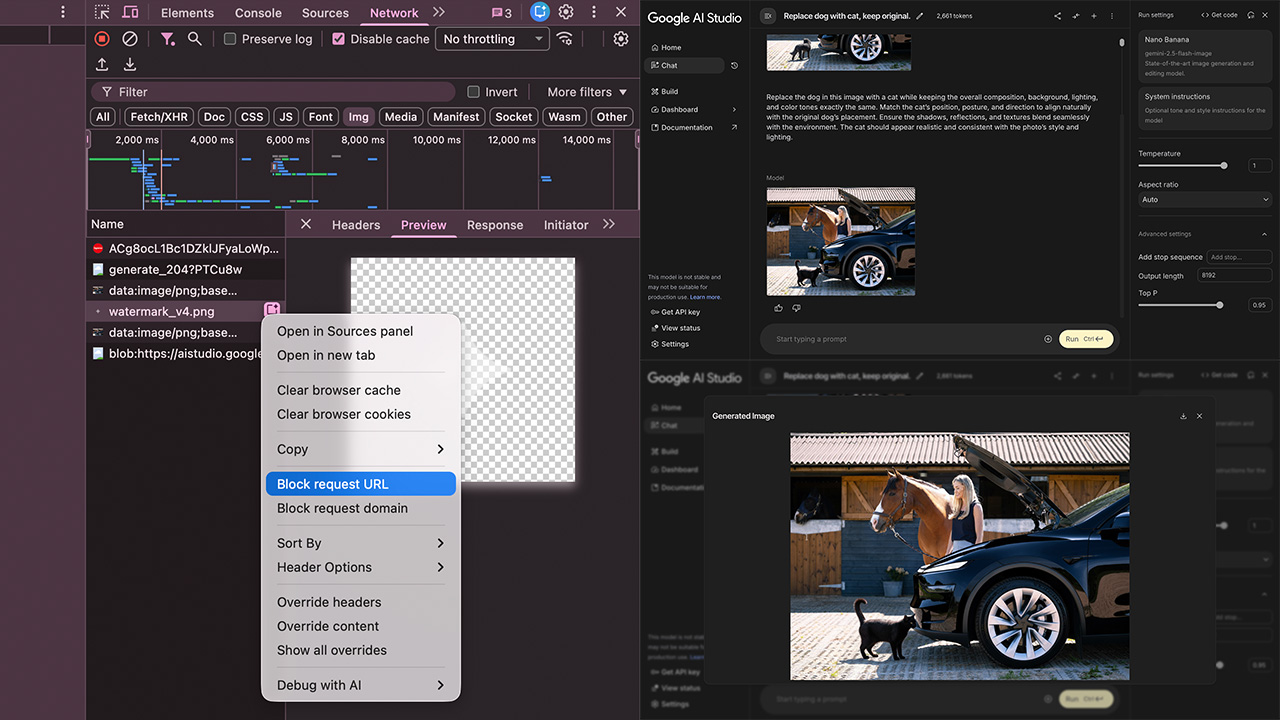The width and height of the screenshot is (1280, 720).
Task: Toggle the device toolbar icon
Action: (130, 13)
